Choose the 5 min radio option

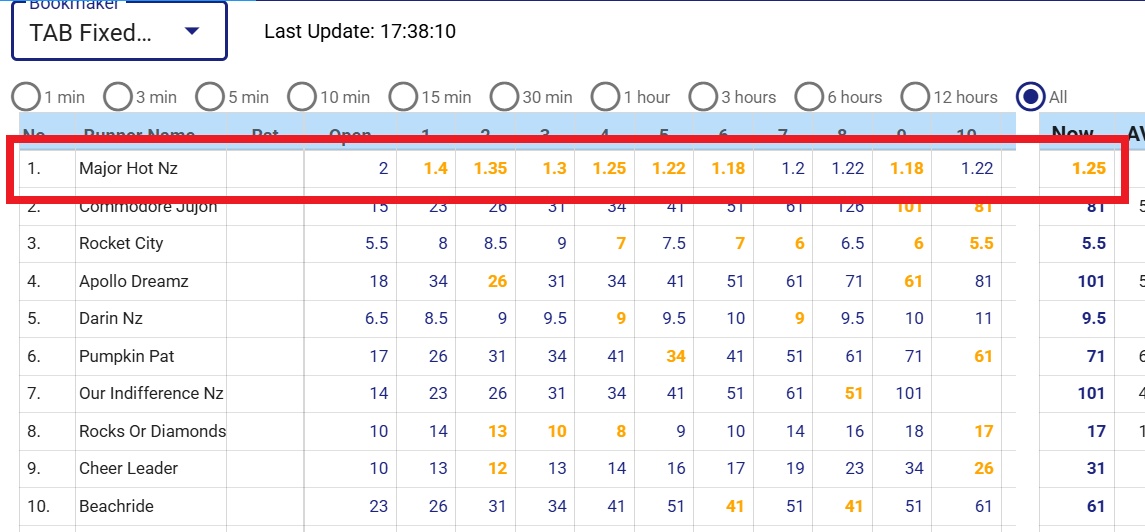click(x=210, y=97)
